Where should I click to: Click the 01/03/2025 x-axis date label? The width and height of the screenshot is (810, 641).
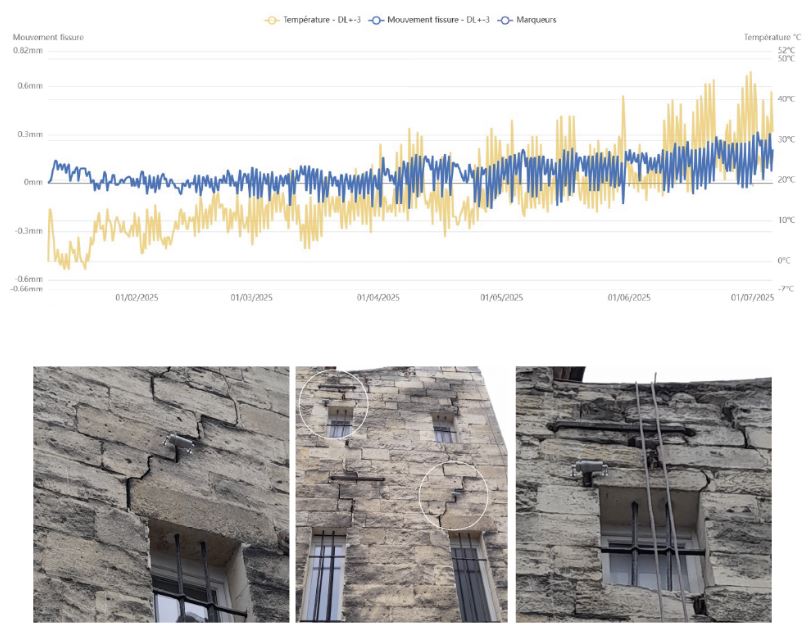[x=252, y=298]
